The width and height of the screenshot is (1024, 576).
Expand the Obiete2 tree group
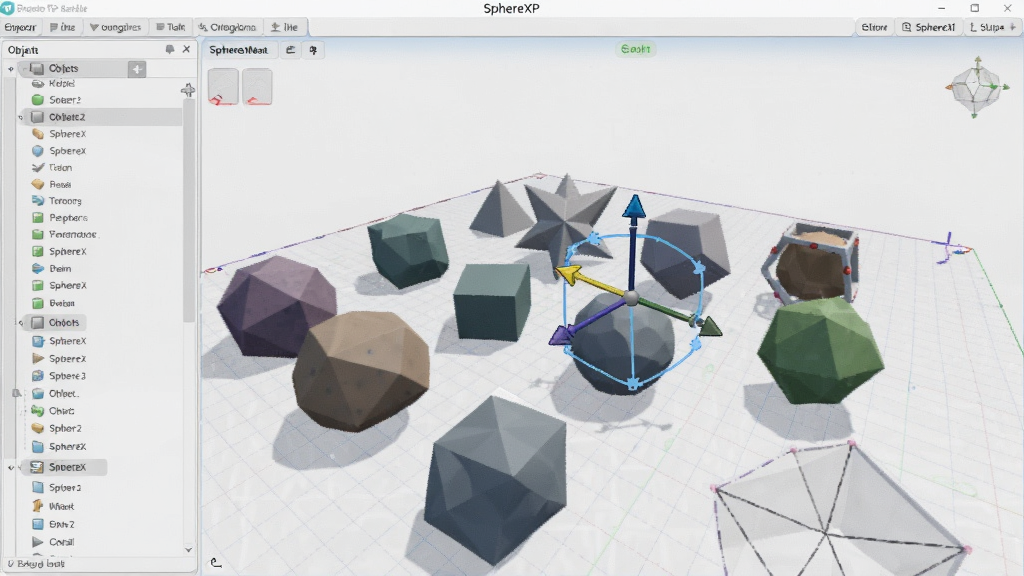pyautogui.click(x=21, y=118)
